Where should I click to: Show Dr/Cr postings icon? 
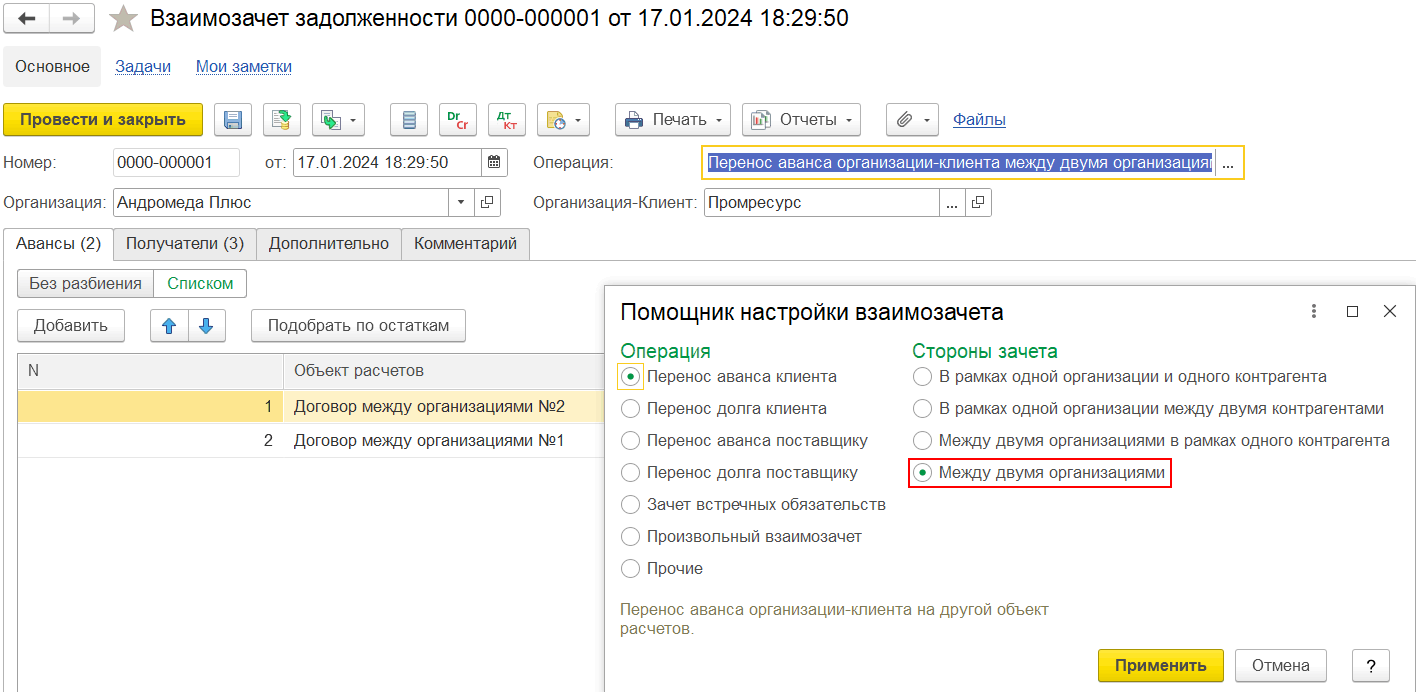point(458,120)
